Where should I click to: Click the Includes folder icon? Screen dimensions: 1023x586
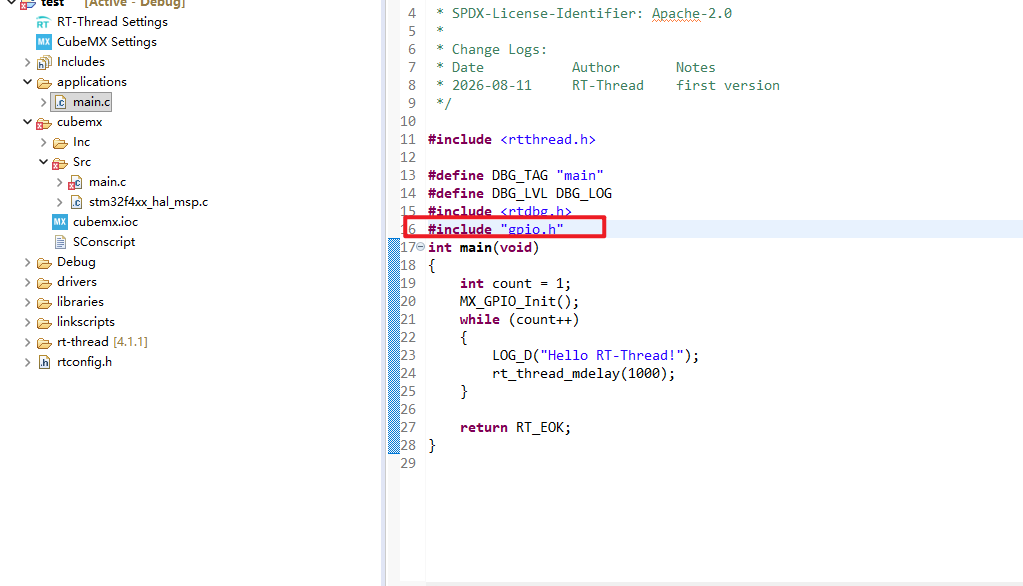44,63
